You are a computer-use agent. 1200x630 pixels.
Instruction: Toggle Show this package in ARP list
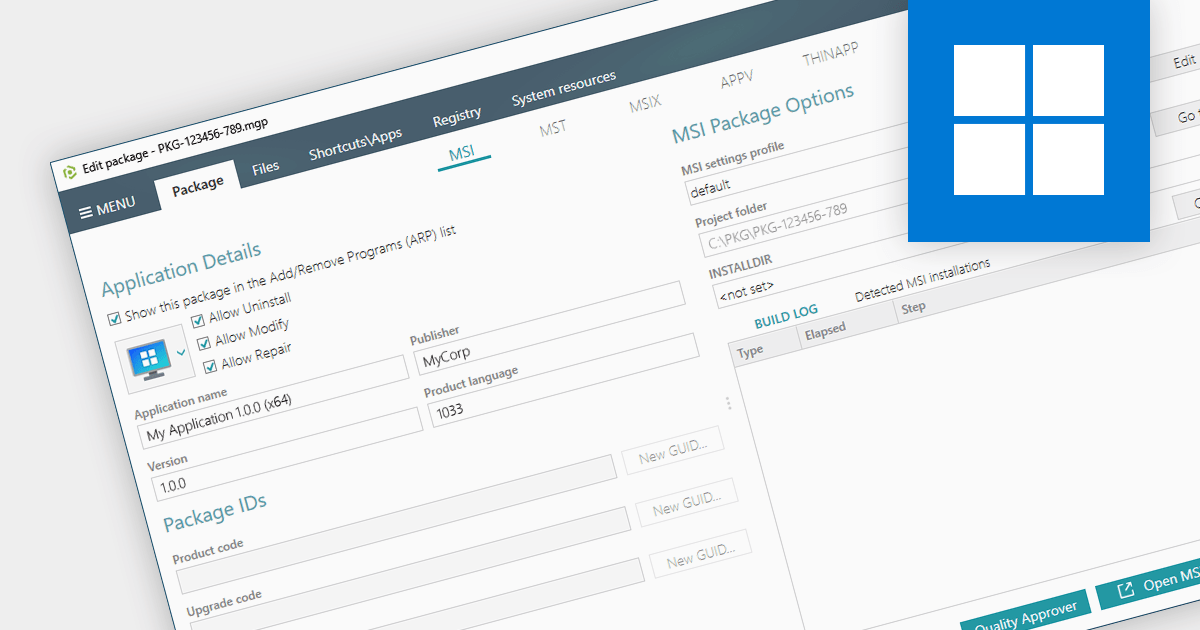tap(114, 318)
